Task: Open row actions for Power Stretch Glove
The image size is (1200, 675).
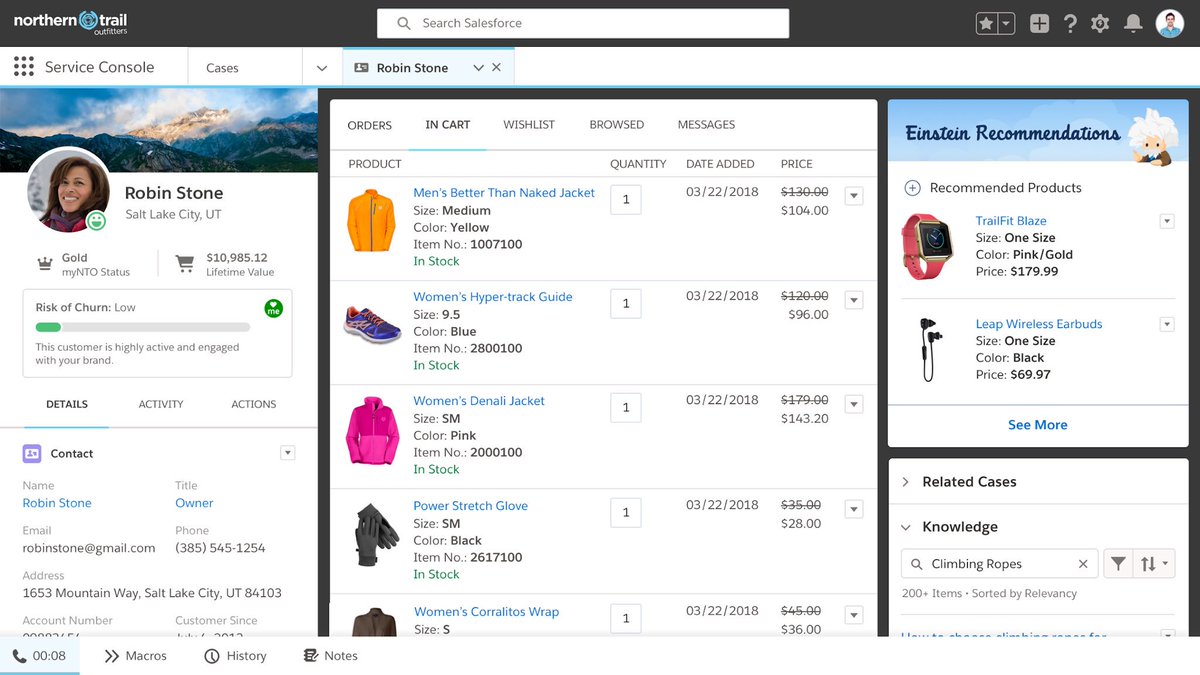Action: pos(854,509)
